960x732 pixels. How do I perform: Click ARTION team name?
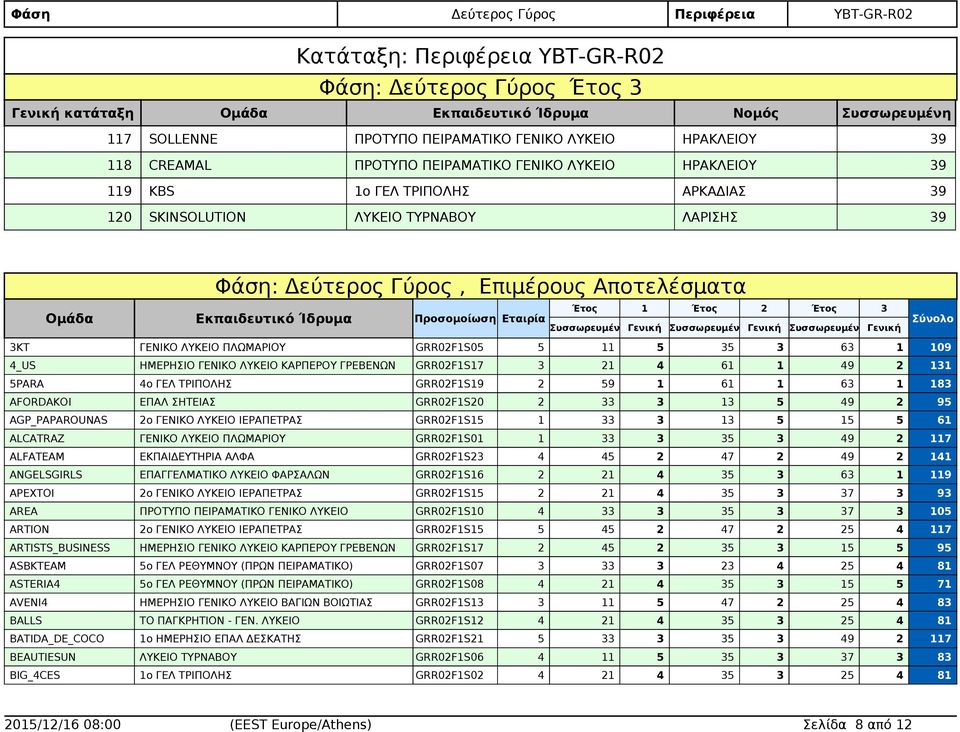(29, 529)
